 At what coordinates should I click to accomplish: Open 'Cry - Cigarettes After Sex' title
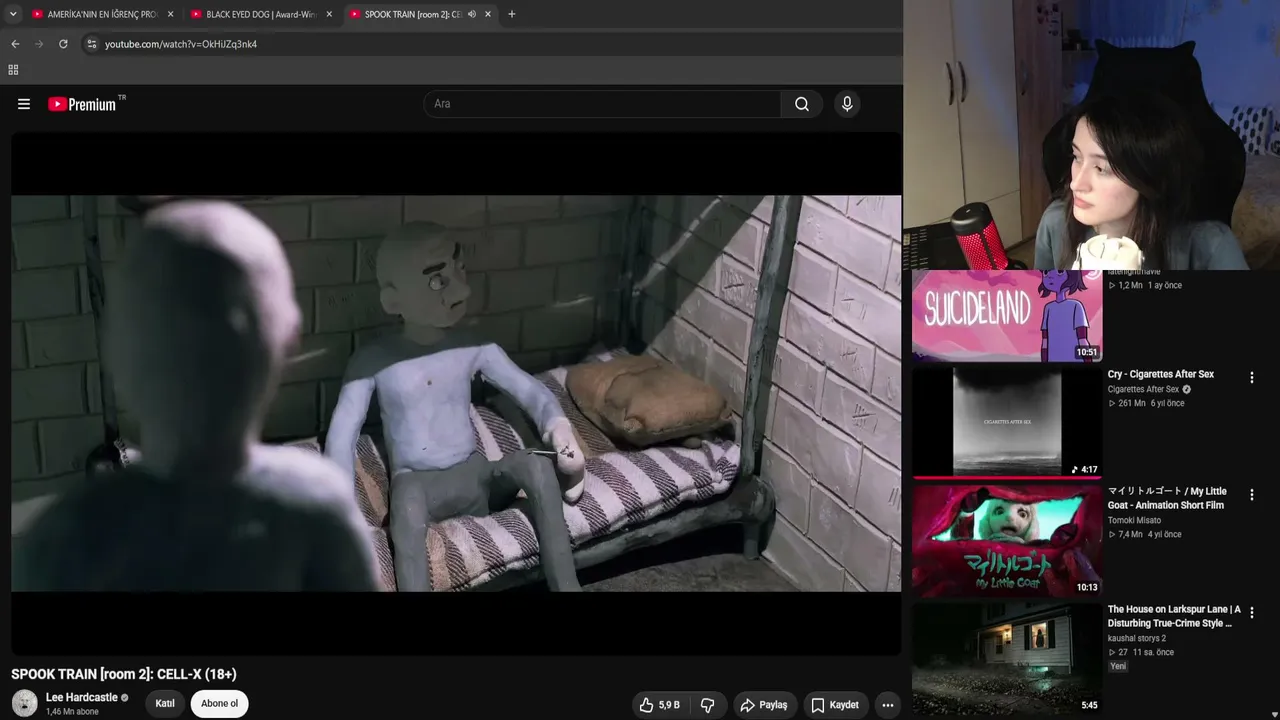pos(1160,374)
